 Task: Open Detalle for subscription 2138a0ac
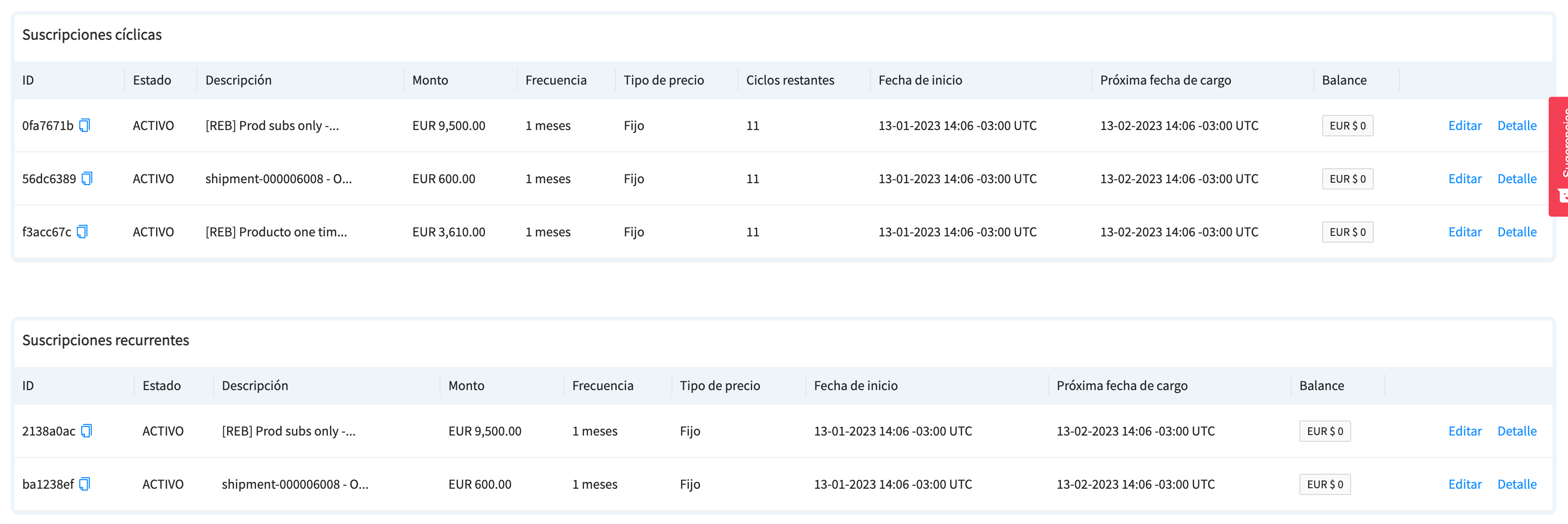(1516, 431)
